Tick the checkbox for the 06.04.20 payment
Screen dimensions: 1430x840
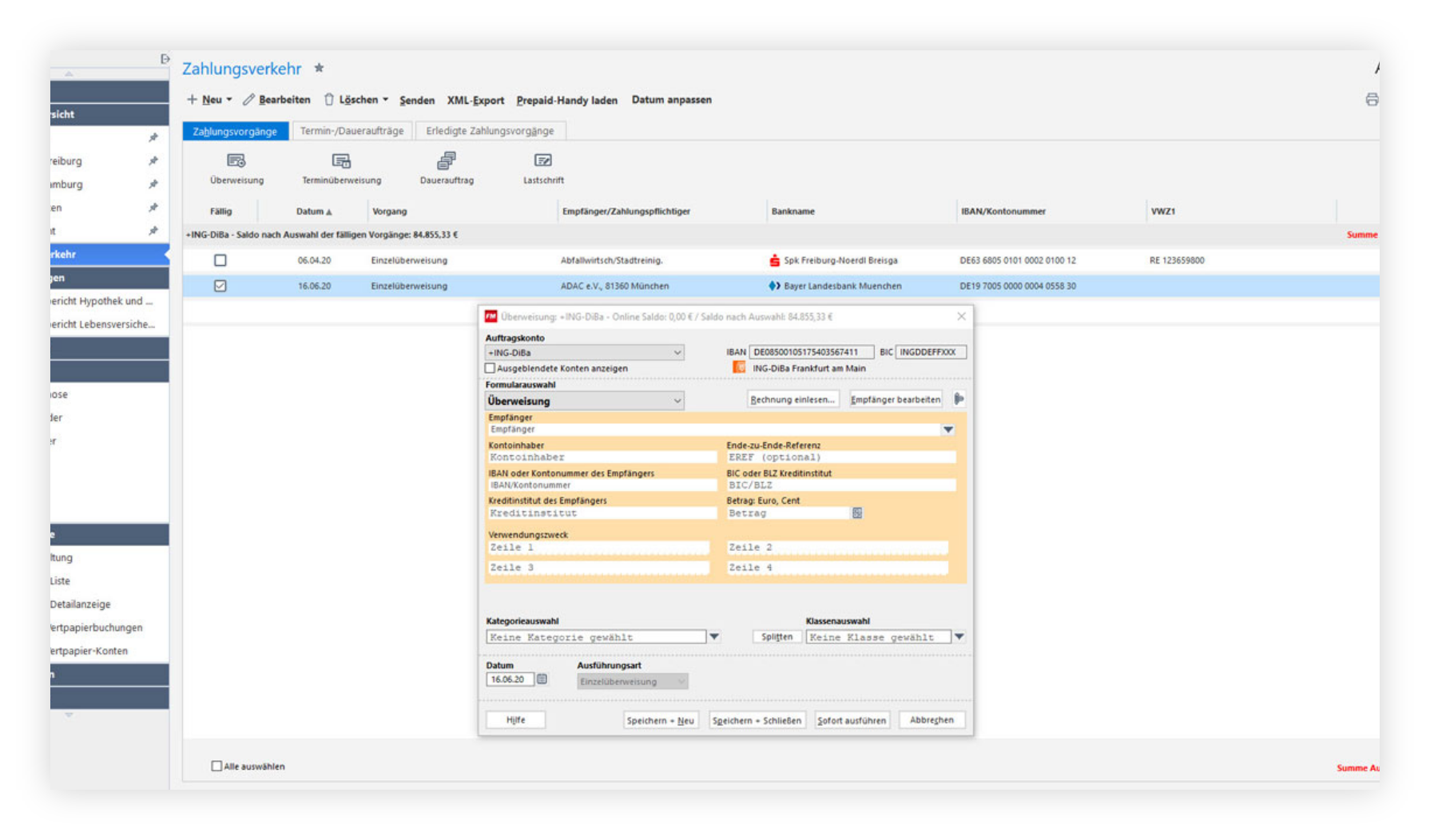[220, 260]
